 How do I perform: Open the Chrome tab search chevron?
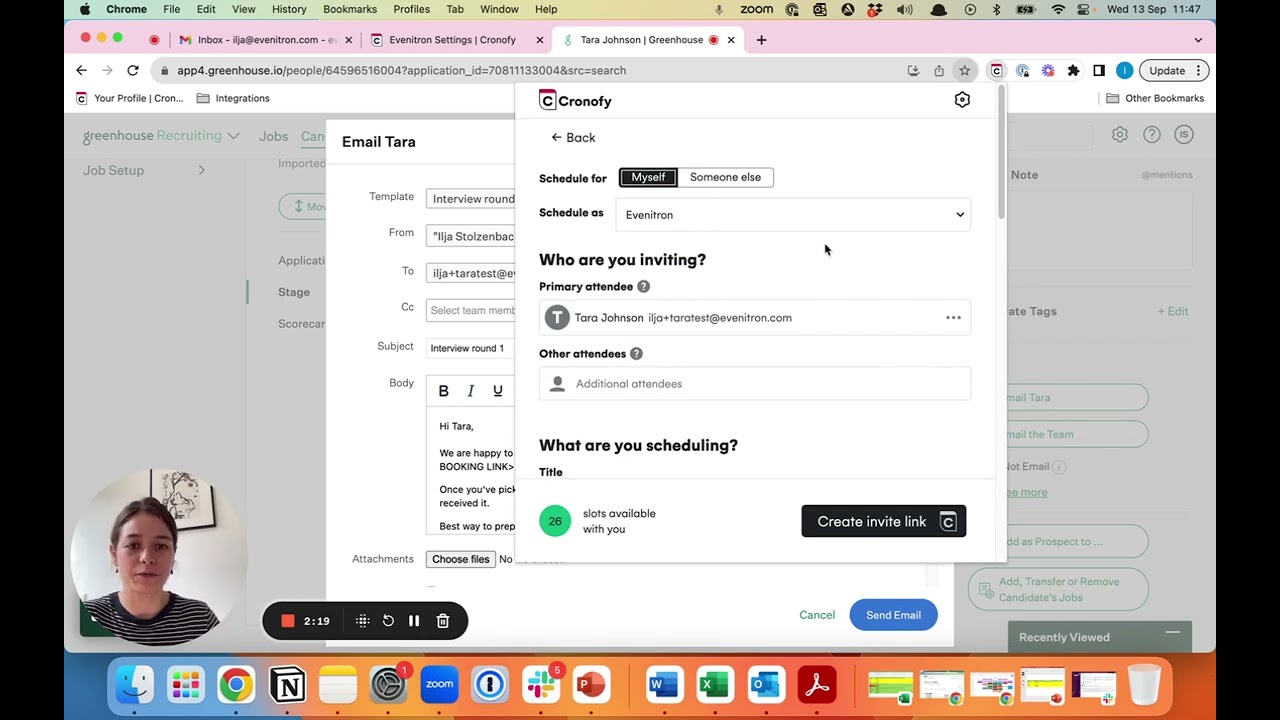click(1198, 40)
